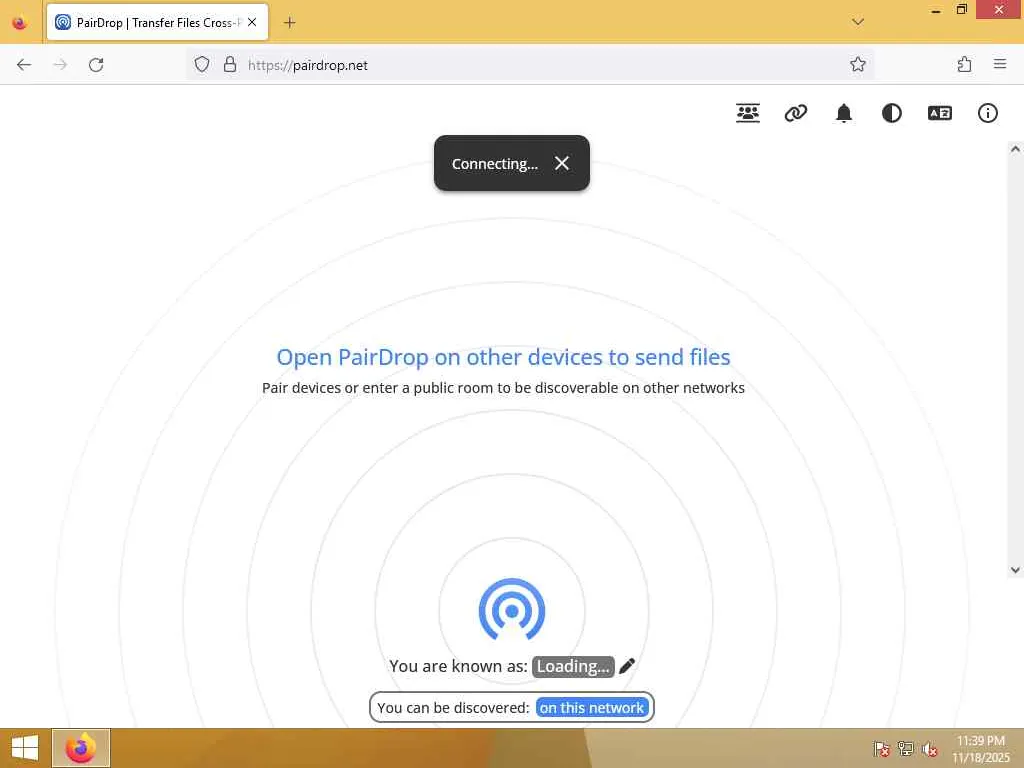
Task: Enable notifications with the bell icon
Action: [844, 113]
